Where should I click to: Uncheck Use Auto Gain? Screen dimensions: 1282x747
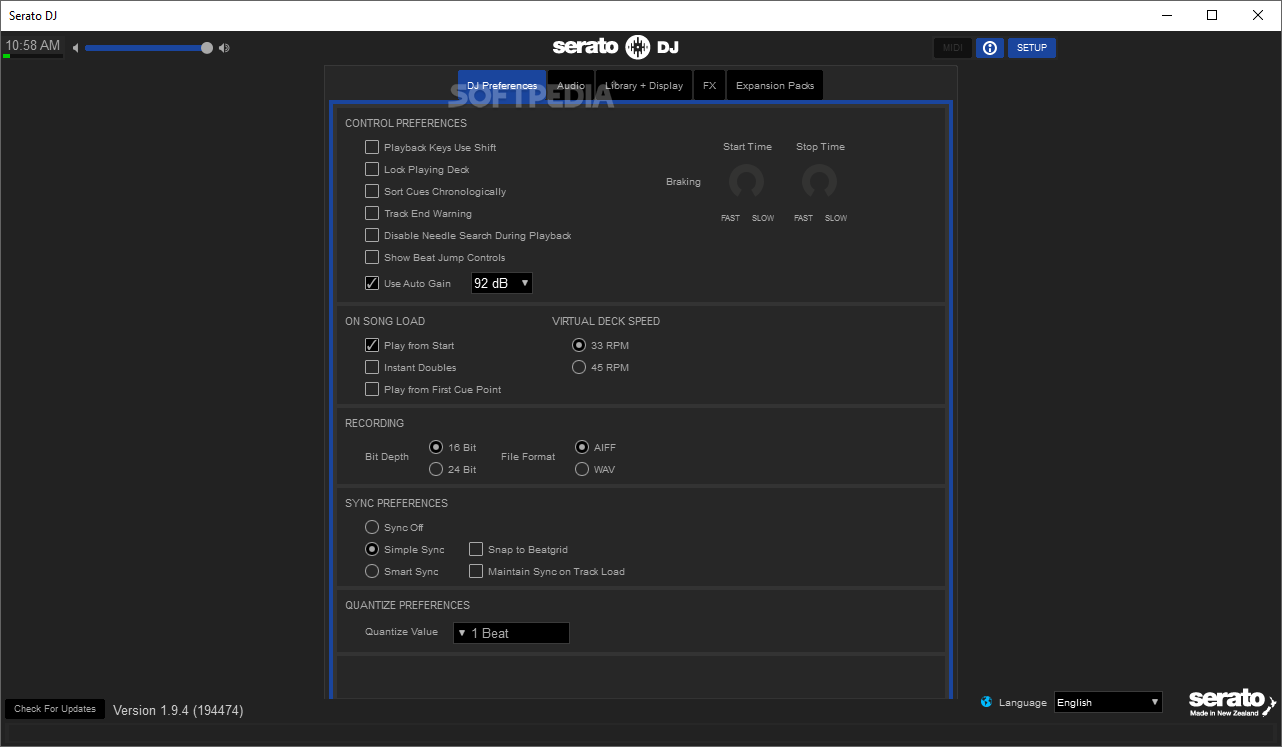click(372, 283)
